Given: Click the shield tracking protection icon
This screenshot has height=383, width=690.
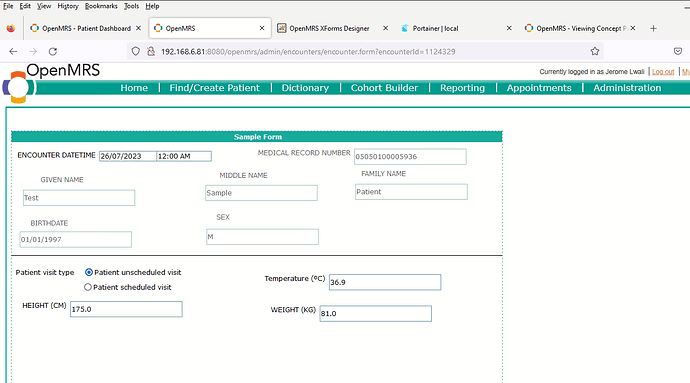Looking at the screenshot, I should 136,52.
